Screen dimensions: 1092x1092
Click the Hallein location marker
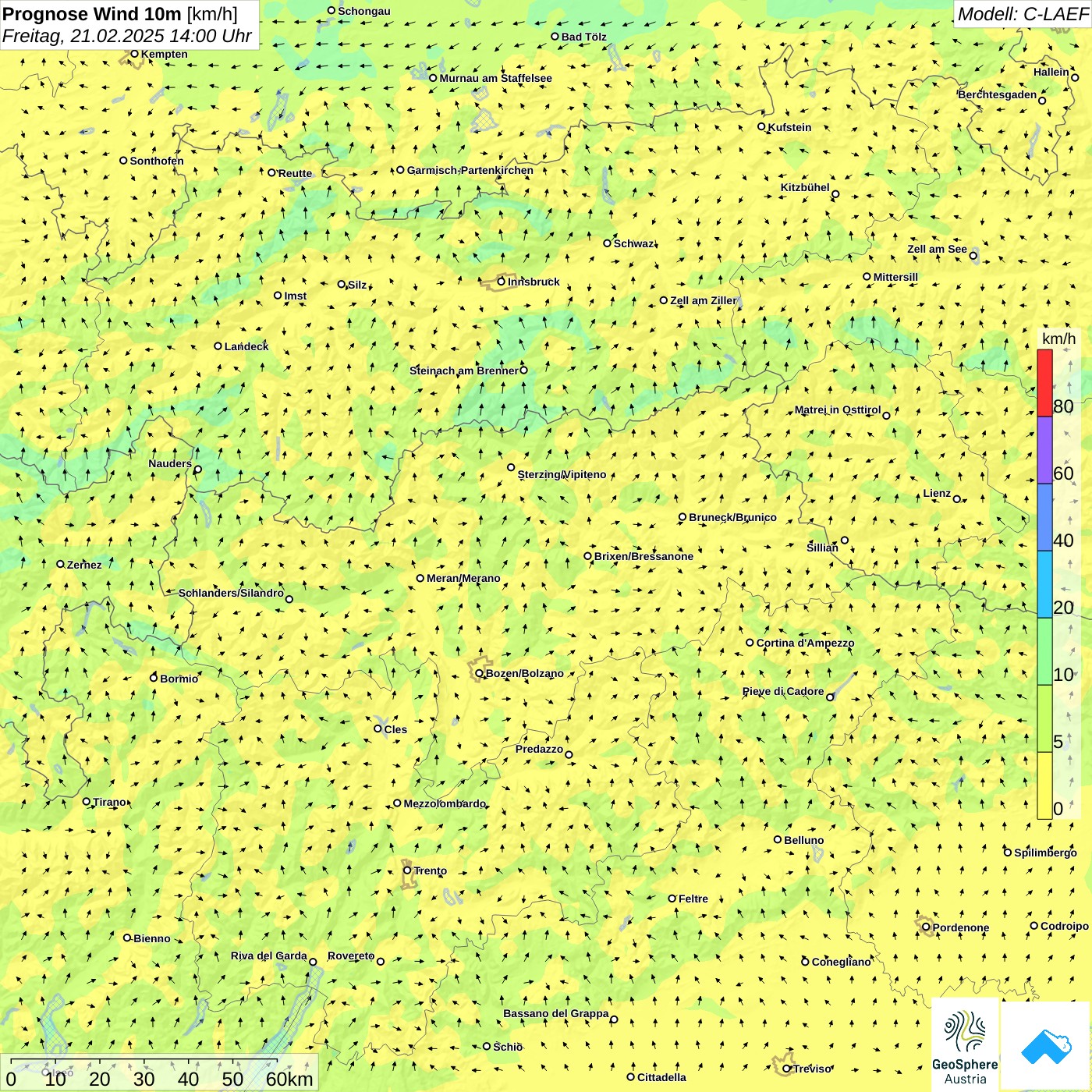click(x=1075, y=77)
